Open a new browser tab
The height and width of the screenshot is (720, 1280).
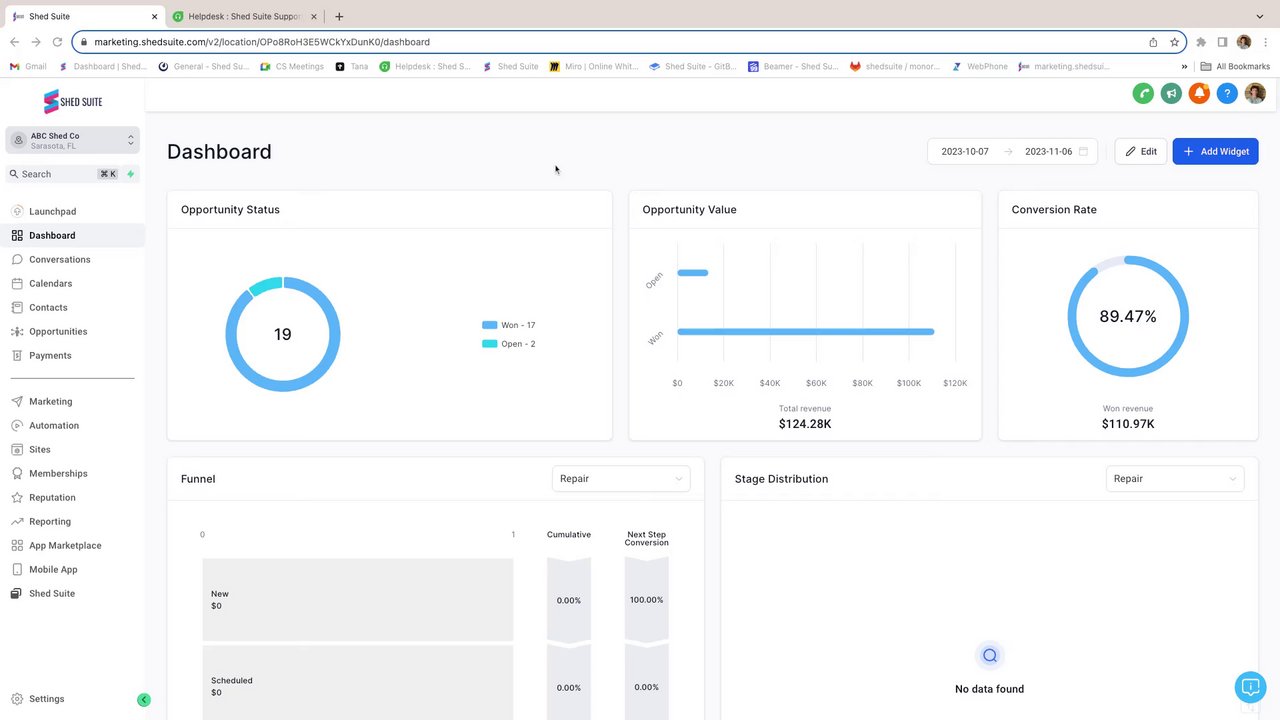339,16
